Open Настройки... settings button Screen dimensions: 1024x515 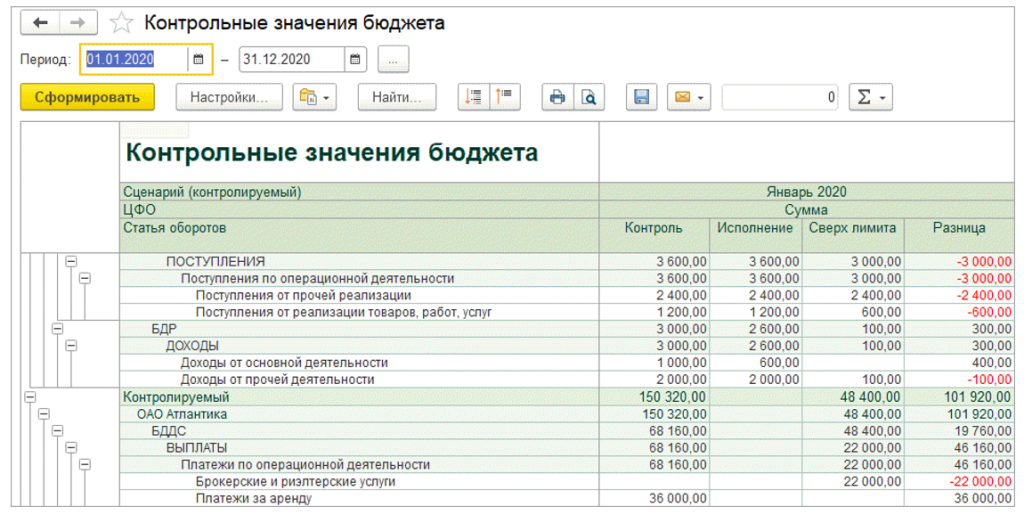[x=229, y=97]
